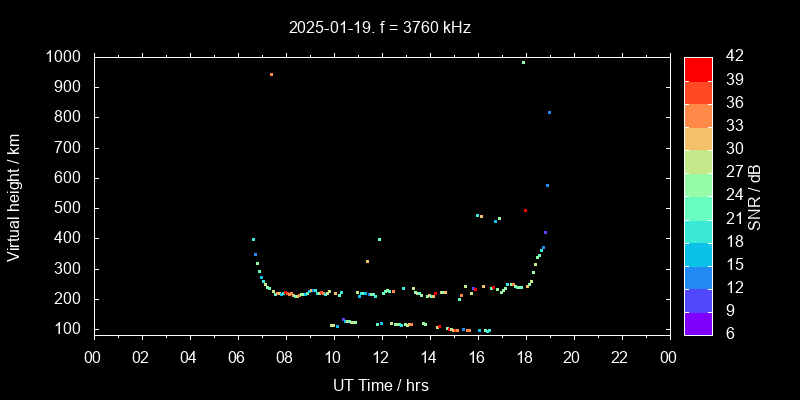Screen dimensions: 800x400
Task: Click the 1000 tick label on height axis
Action: [x=64, y=57]
